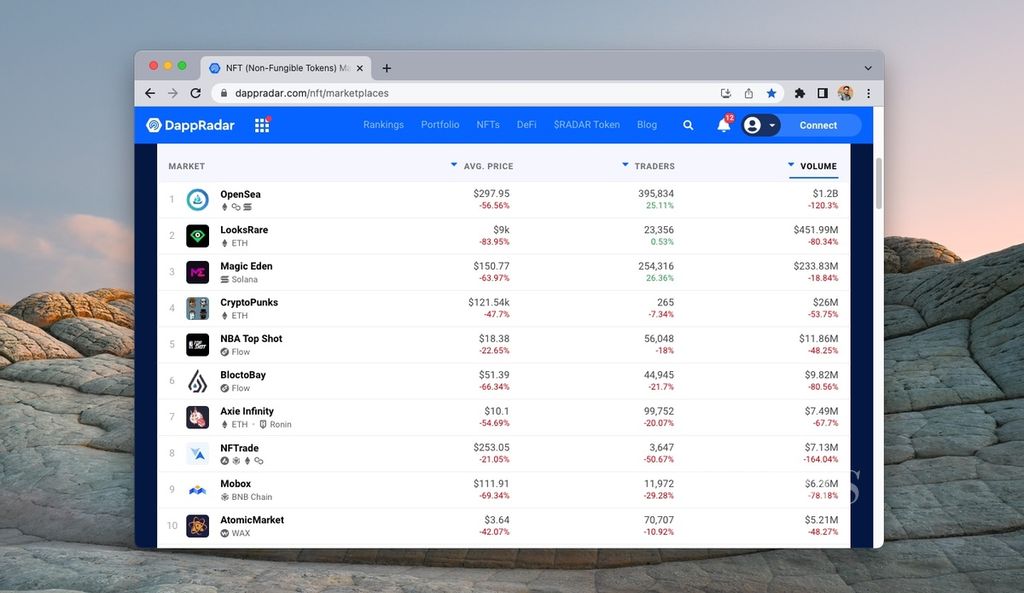The width and height of the screenshot is (1024, 593).
Task: Select the NFT (Non-Fungible Tokens) tab
Action: (285, 68)
